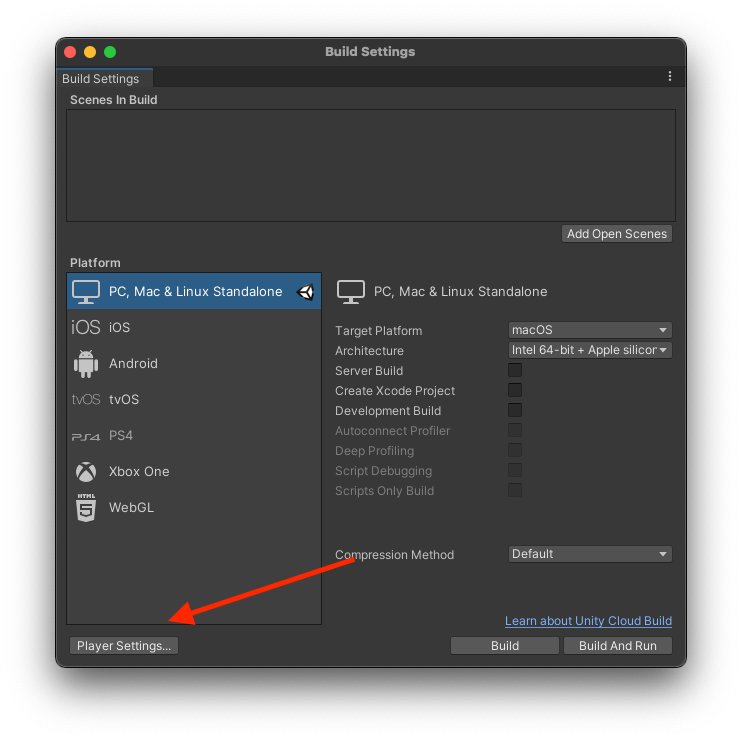The image size is (742, 741).
Task: Select the PS4 platform row
Action: (x=194, y=435)
